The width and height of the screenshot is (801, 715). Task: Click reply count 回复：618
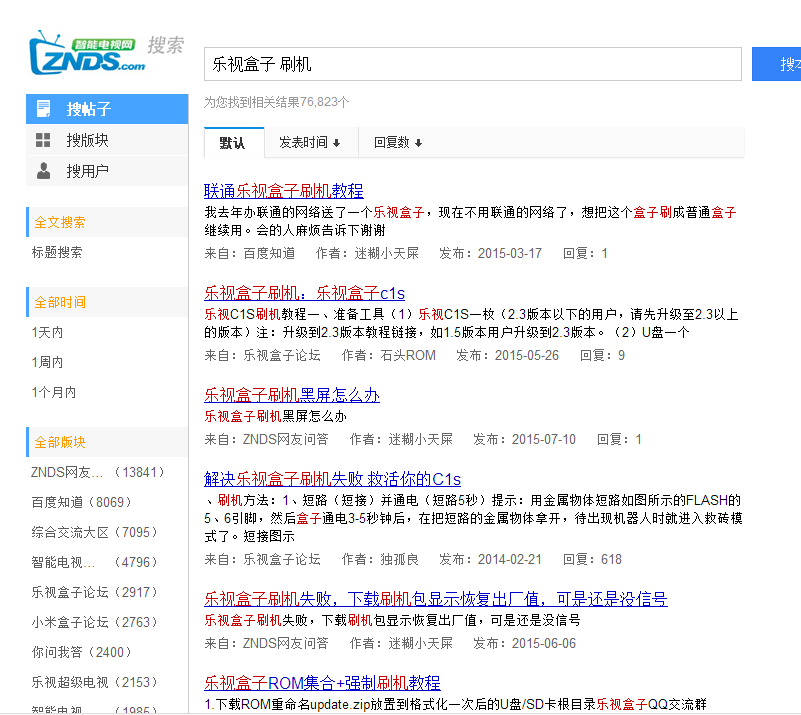[x=592, y=559]
